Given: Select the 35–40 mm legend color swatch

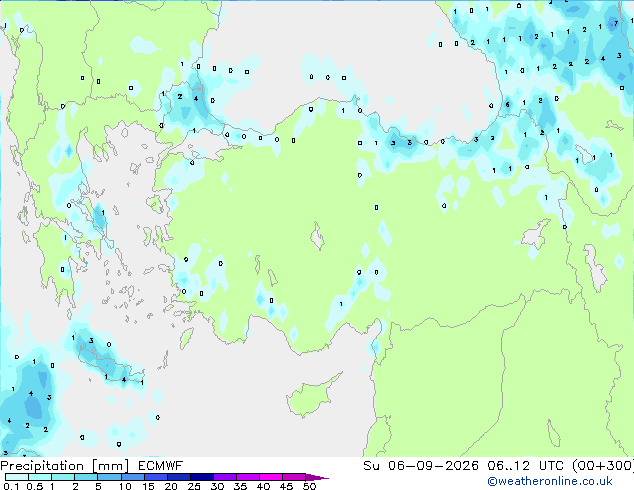Looking at the screenshot, I should pos(247,477).
